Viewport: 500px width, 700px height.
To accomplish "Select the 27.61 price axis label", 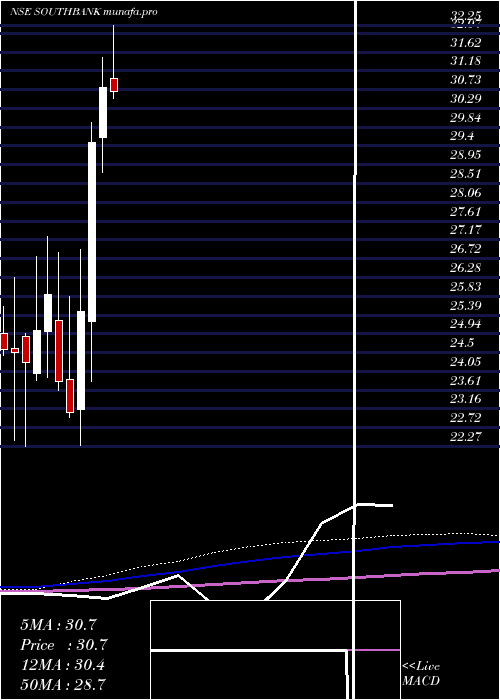I will (466, 211).
